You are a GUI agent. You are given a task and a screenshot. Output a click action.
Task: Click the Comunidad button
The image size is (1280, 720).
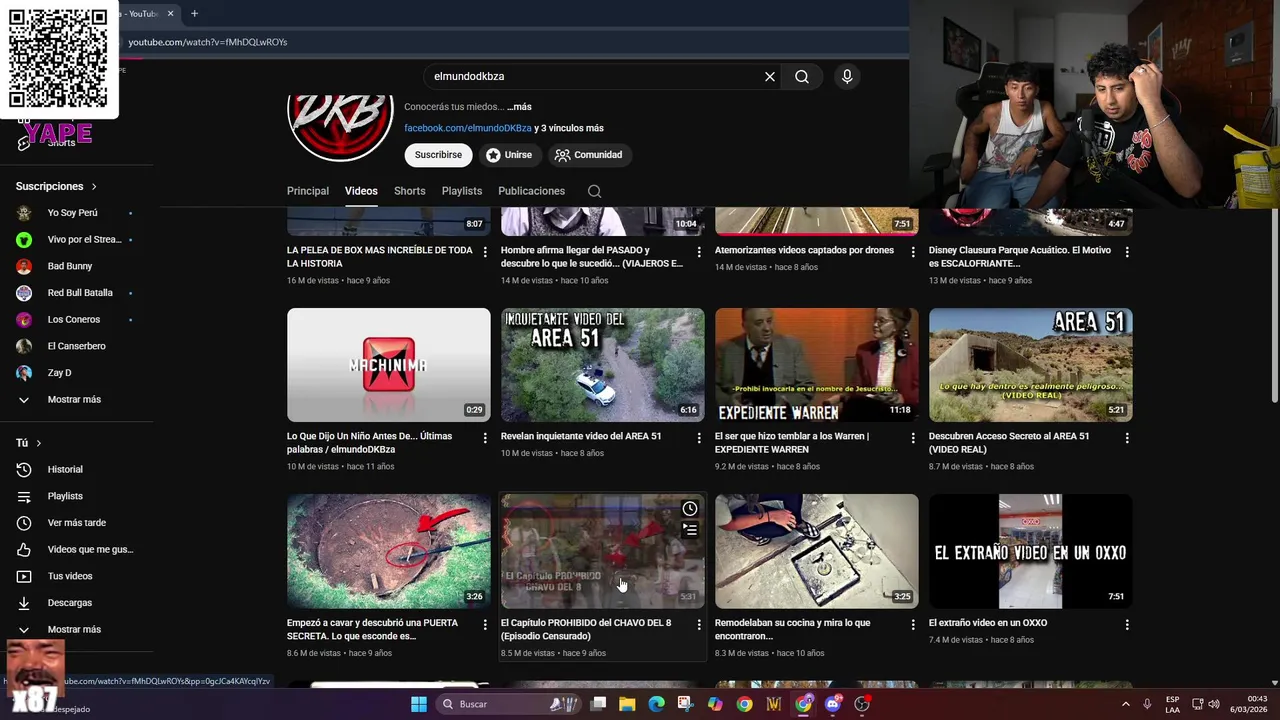[x=589, y=155]
